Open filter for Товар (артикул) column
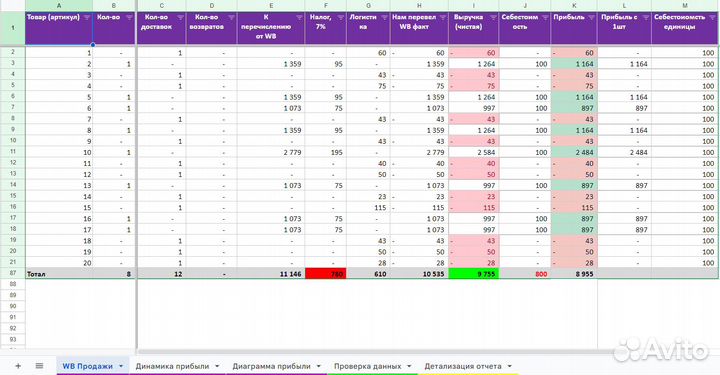The height and width of the screenshot is (375, 720). 87,17
